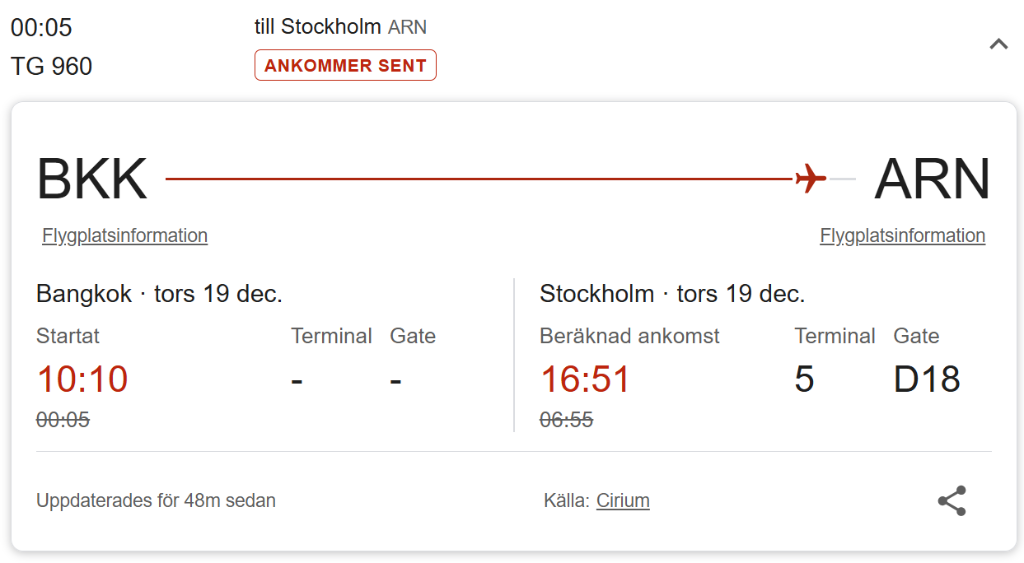1024x563 pixels.
Task: Click 'Uppdaterades för 48m sedan' text
Action: (156, 500)
